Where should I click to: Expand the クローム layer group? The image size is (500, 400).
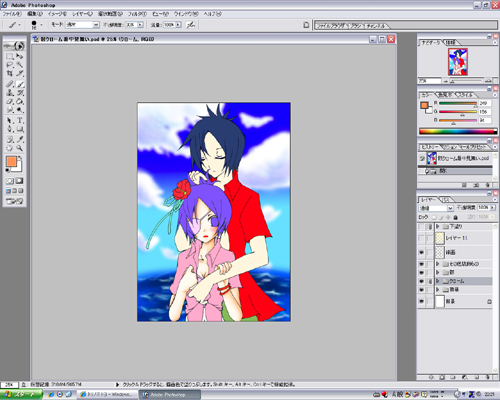[438, 281]
